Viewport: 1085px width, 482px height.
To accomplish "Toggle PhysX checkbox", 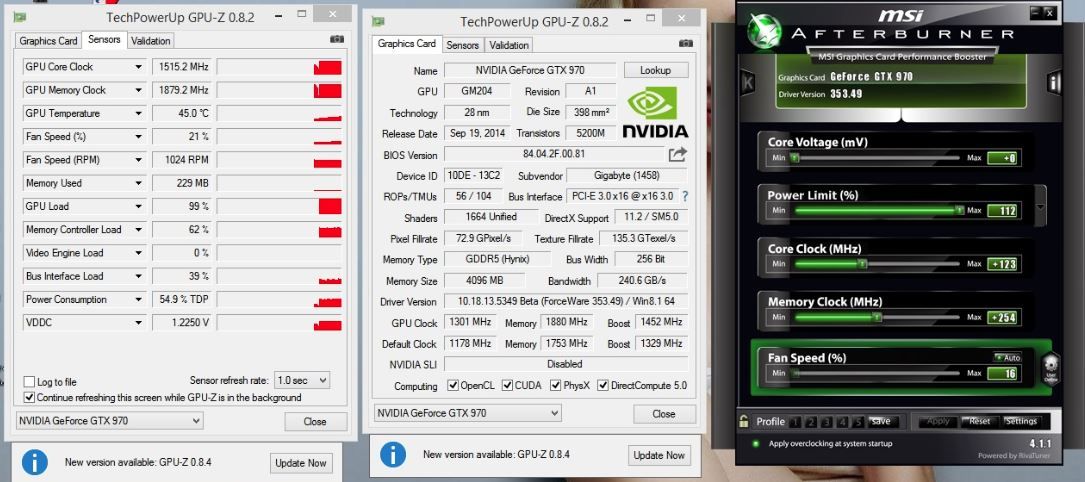I will 555,385.
